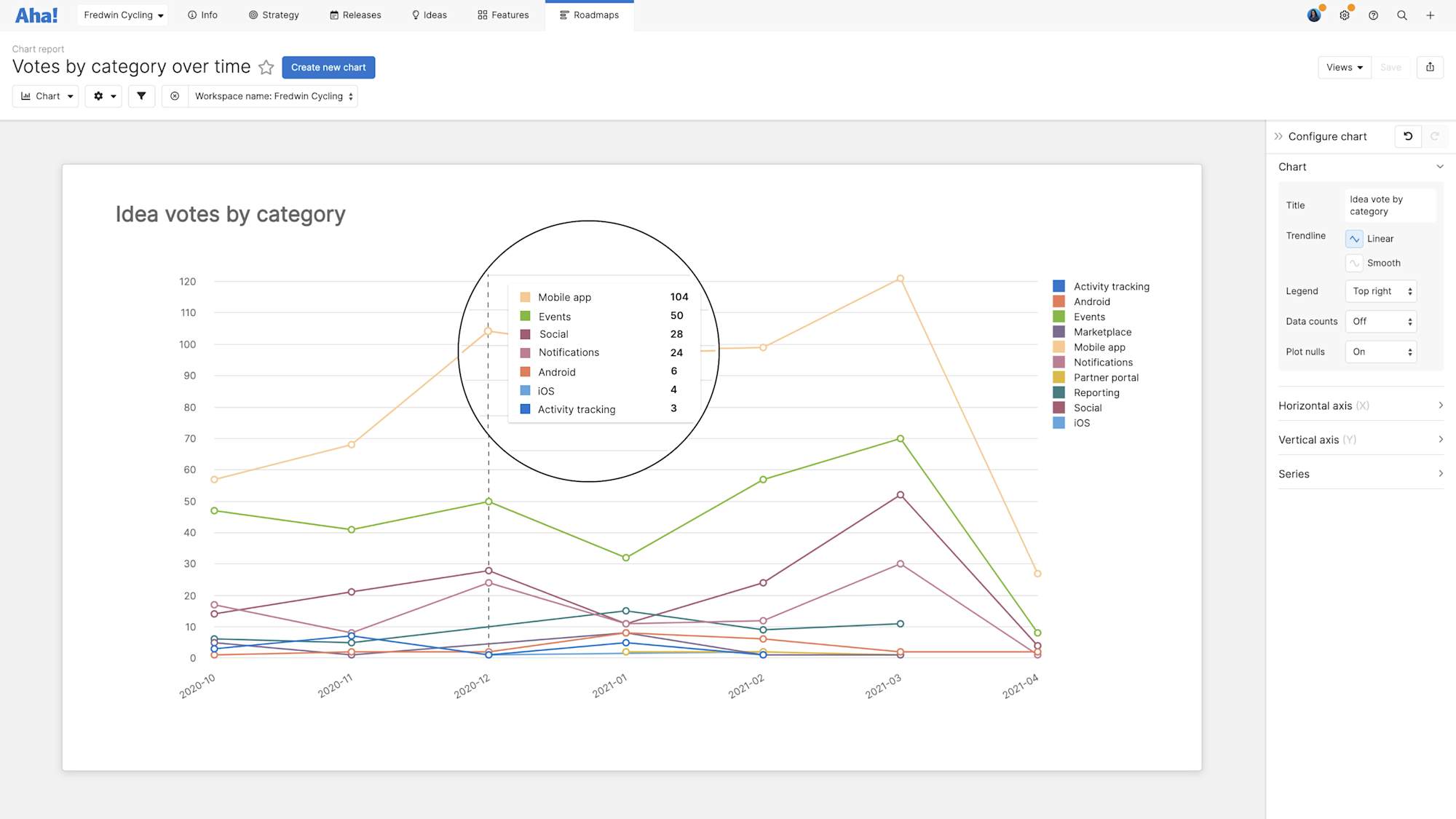Edit the chart title input field
This screenshot has width=1456, height=819.
1389,205
